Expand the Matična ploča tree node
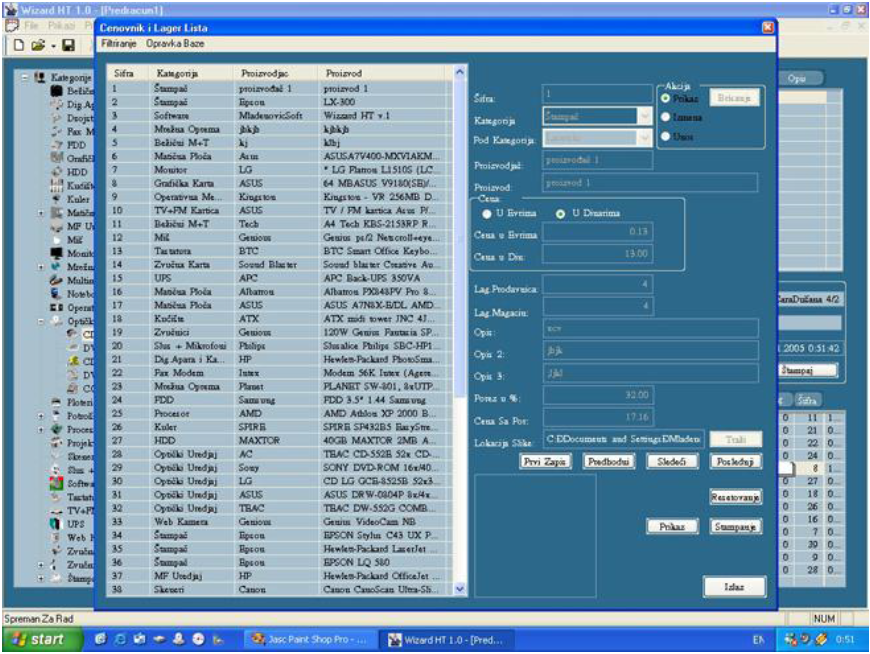 [41, 212]
